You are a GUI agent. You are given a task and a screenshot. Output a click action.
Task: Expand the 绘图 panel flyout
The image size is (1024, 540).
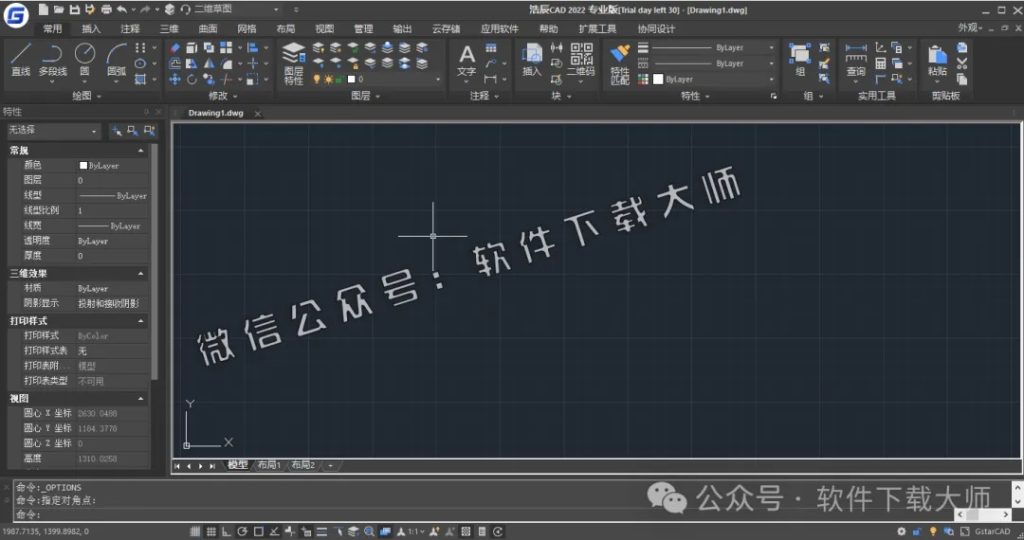click(x=86, y=96)
